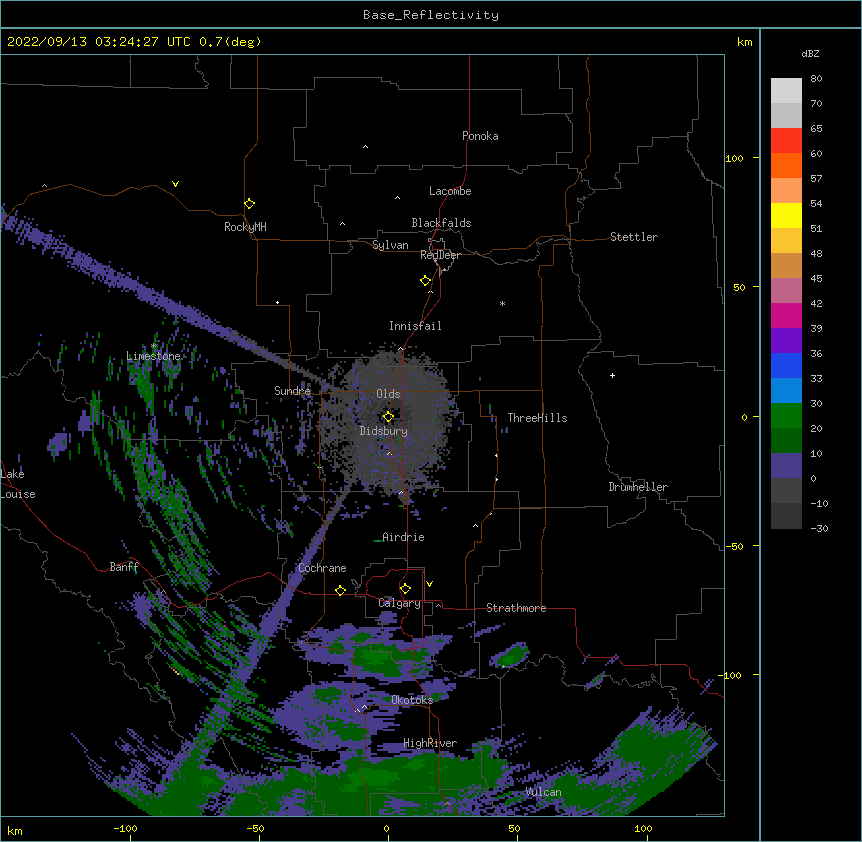Click the -100 tick on bottom axis
862x842 pixels.
tap(125, 828)
